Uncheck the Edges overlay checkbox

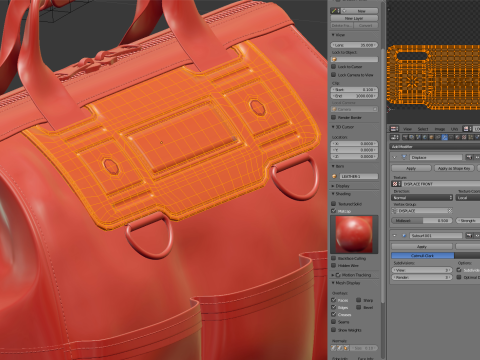tap(333, 307)
